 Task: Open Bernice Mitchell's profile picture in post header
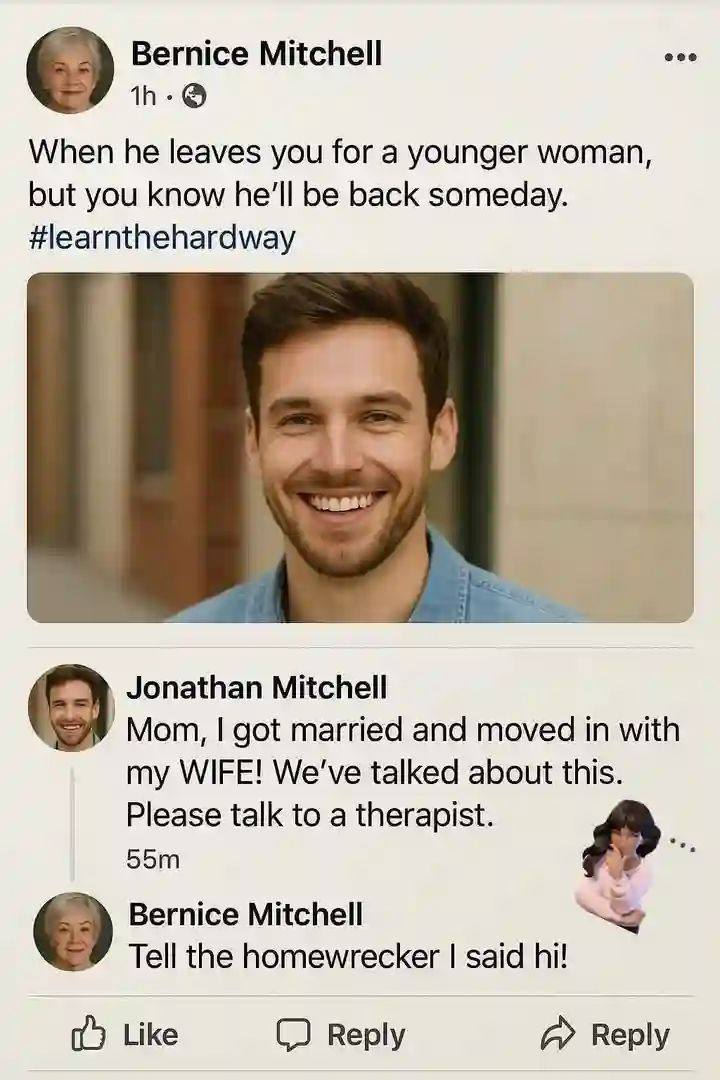(x=70, y=70)
